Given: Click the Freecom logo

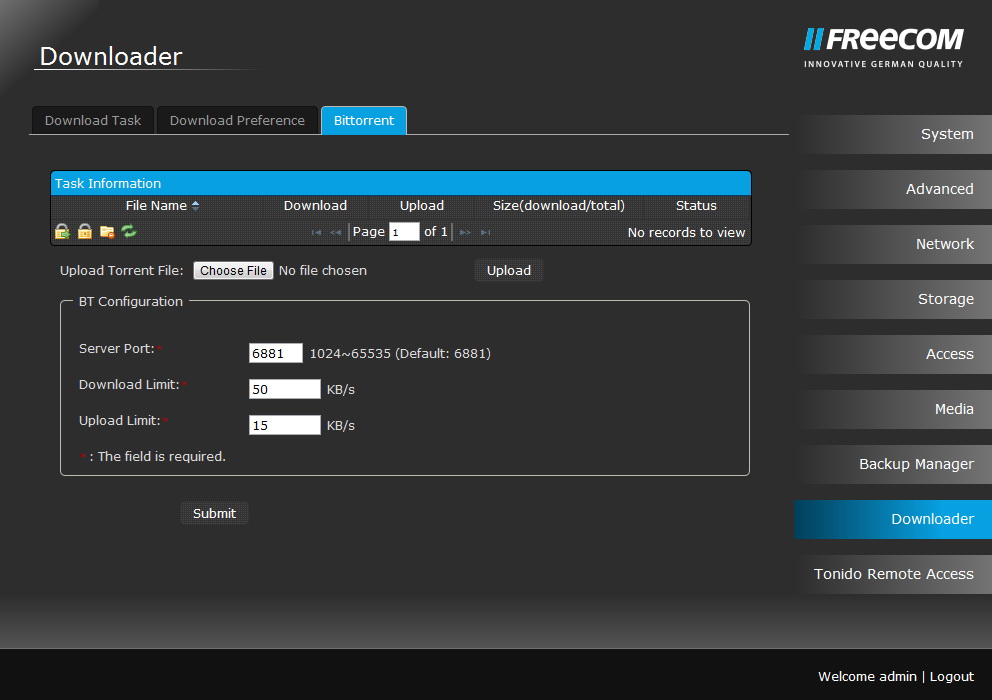Looking at the screenshot, I should tap(883, 47).
